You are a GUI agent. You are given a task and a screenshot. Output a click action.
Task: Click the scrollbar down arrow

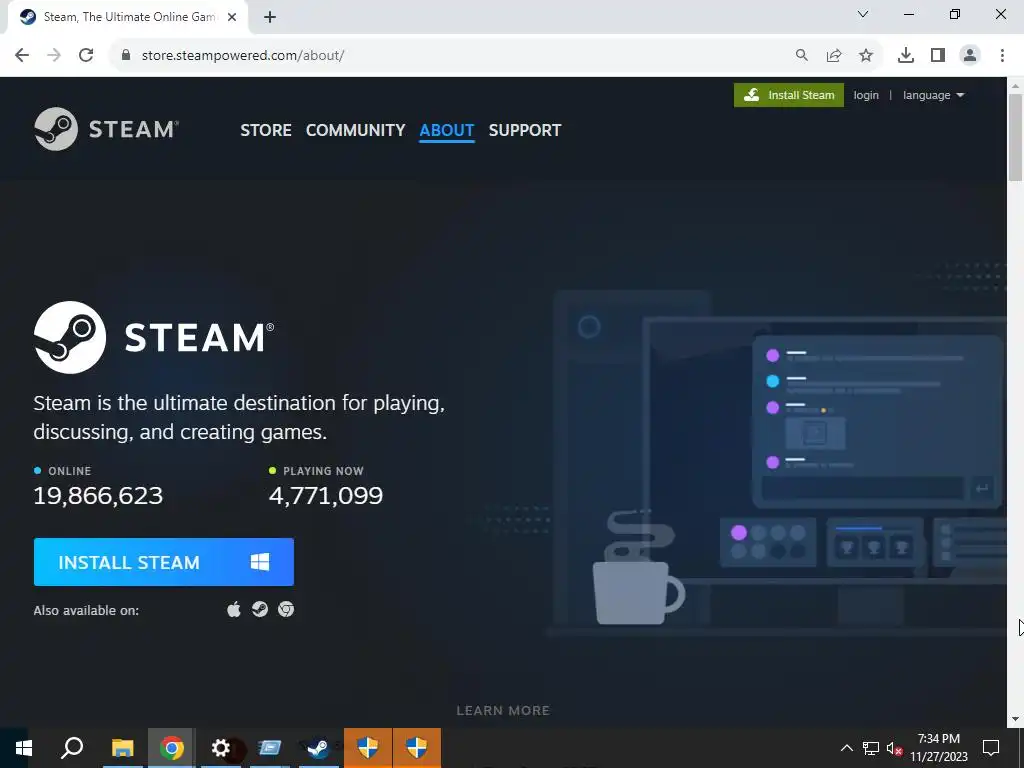click(x=1016, y=719)
